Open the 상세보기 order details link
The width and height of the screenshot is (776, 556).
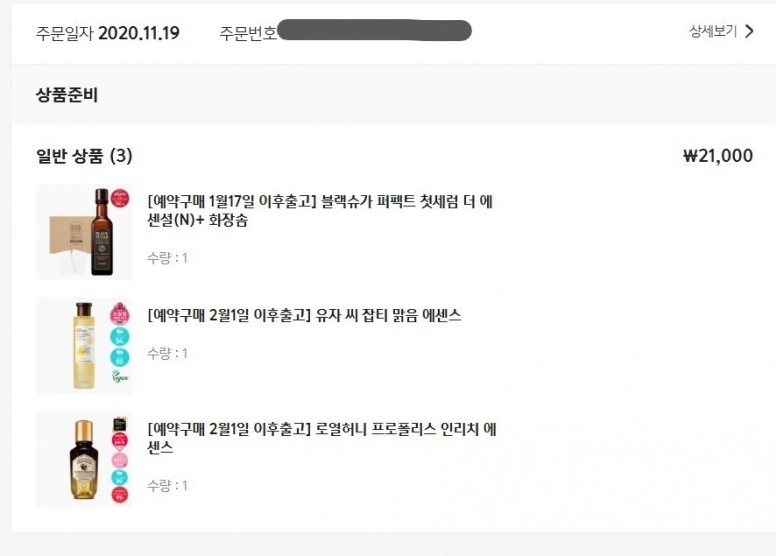(713, 32)
